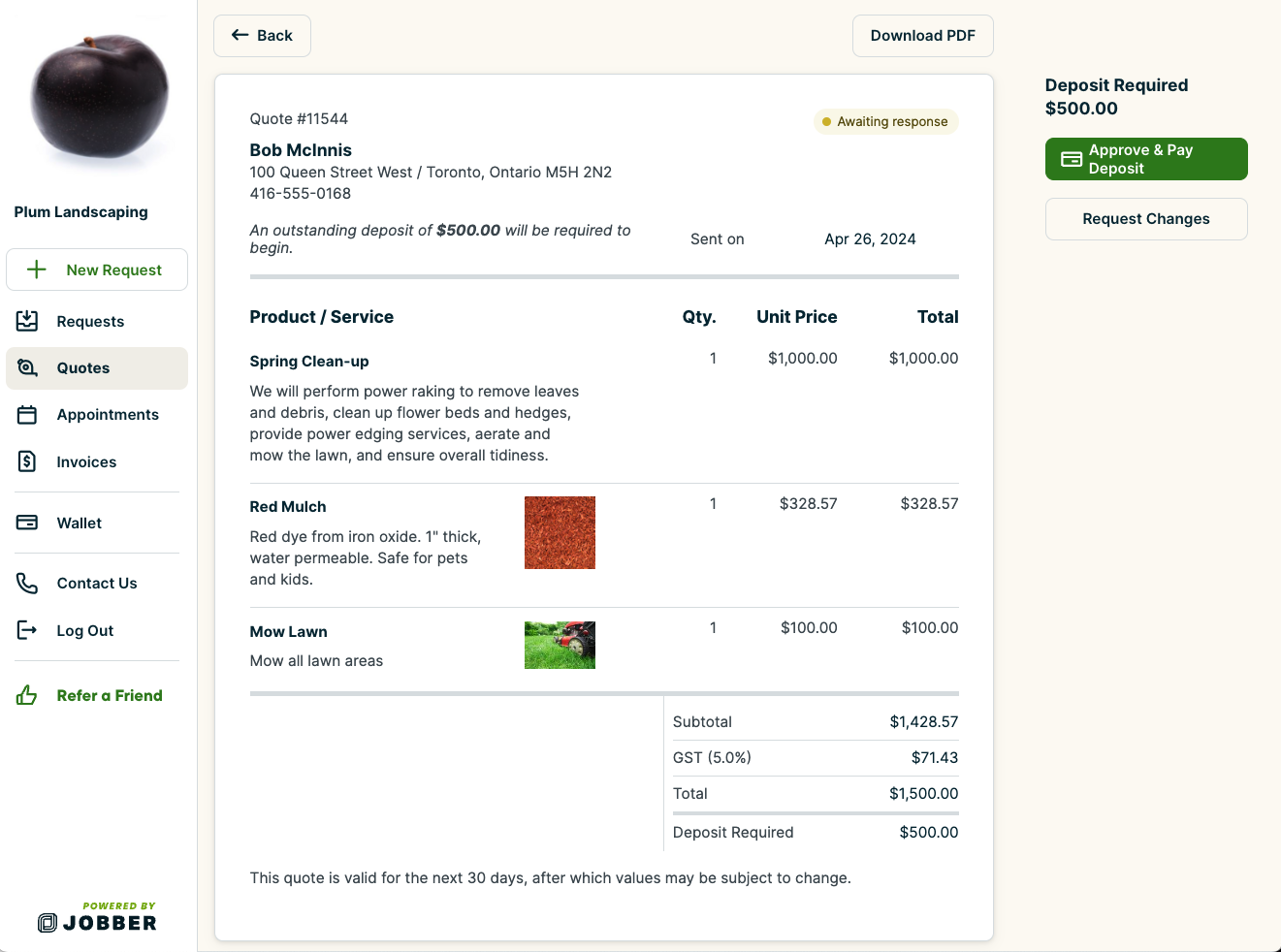Select the Quotes icon in the sidebar

28,368
